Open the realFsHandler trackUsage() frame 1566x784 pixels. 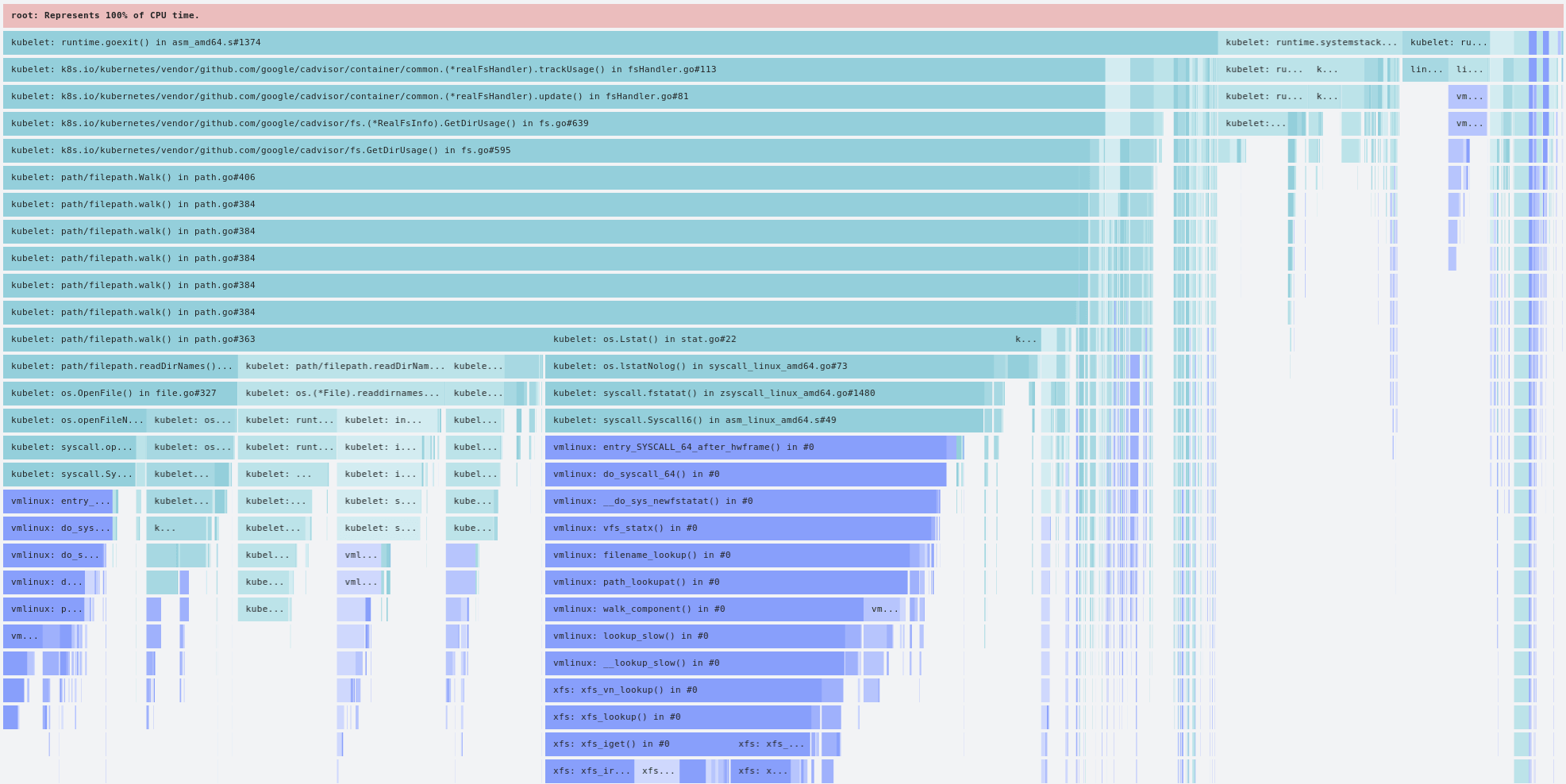(x=554, y=70)
